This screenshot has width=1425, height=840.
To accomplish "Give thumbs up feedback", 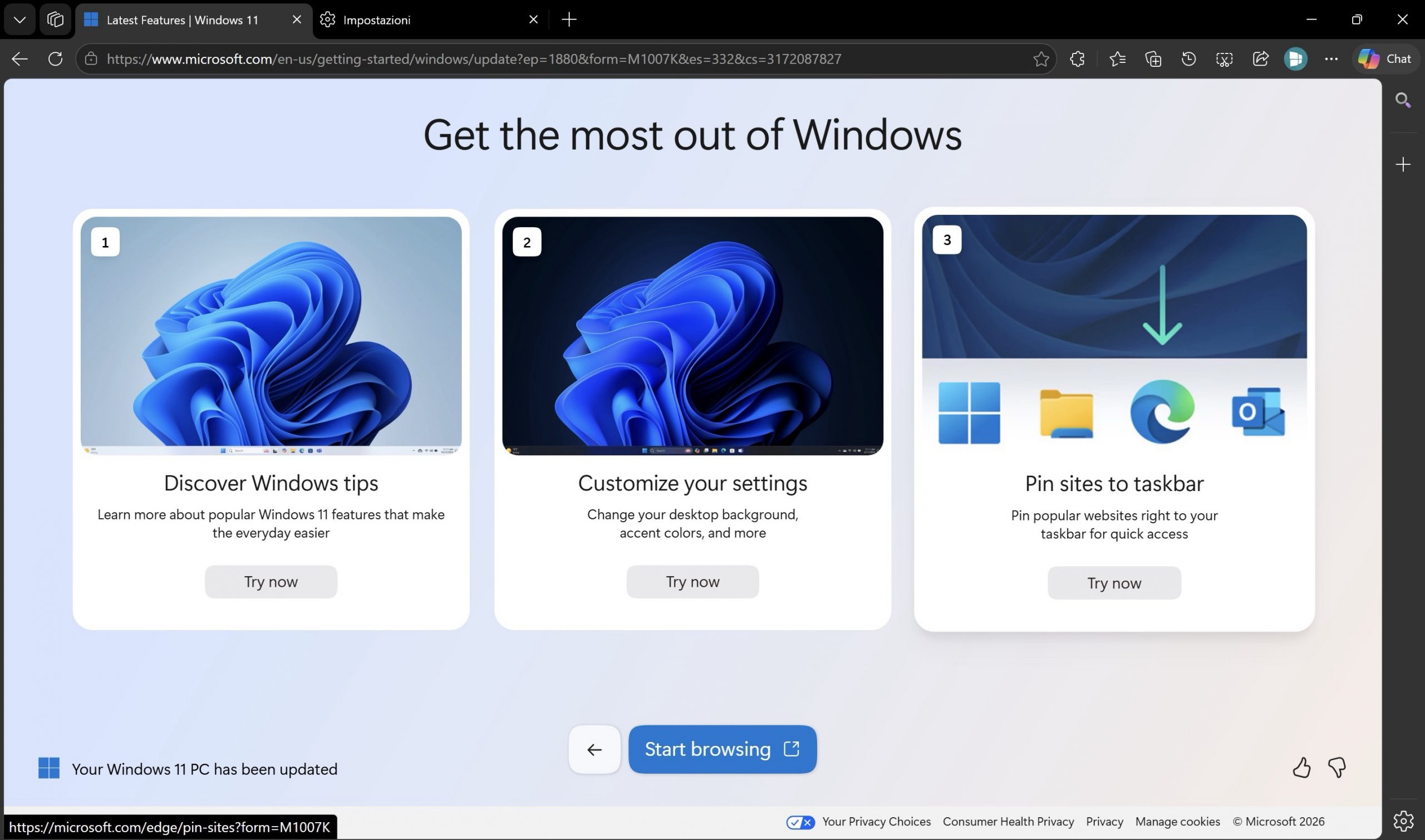I will (x=1301, y=768).
